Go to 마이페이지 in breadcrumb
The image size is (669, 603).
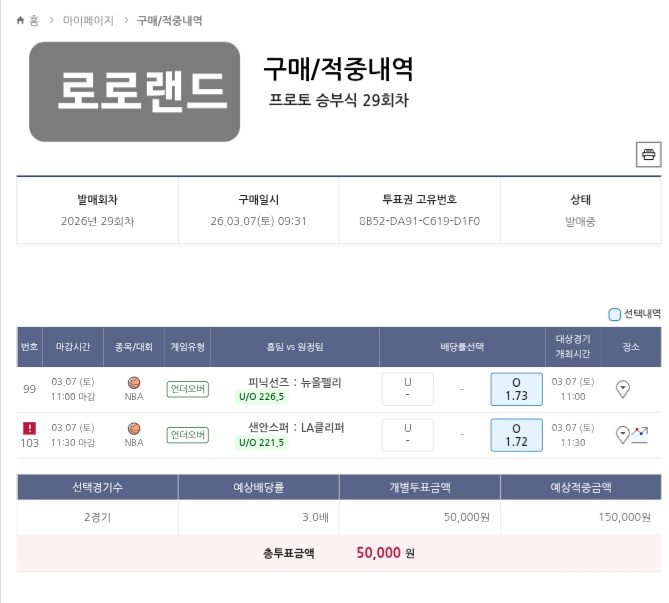88,20
